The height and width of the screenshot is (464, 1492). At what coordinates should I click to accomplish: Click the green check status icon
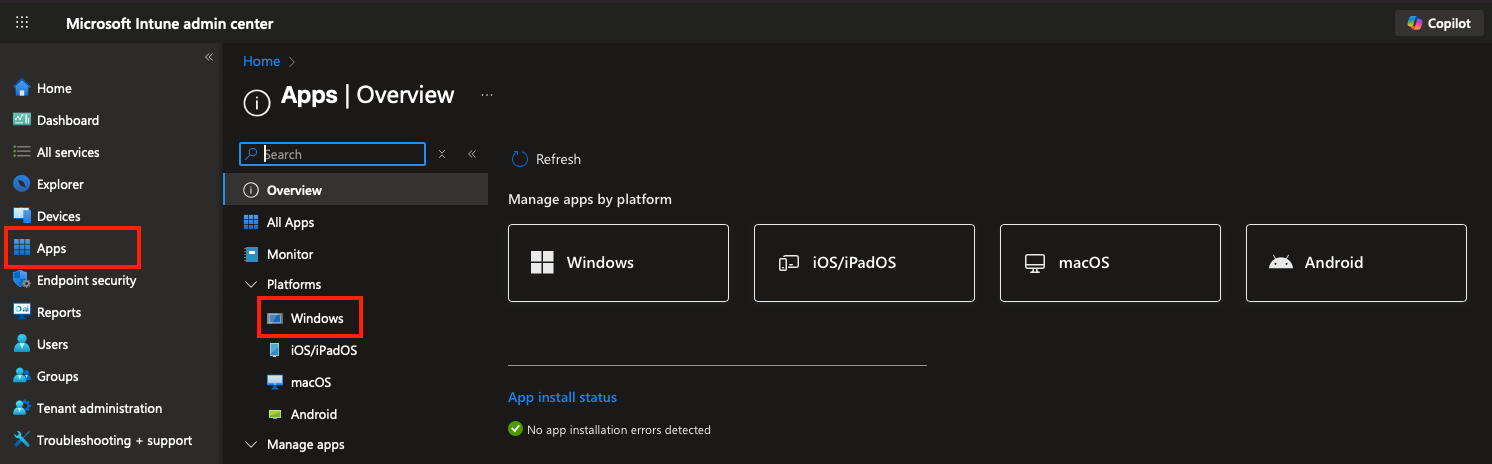[x=515, y=429]
